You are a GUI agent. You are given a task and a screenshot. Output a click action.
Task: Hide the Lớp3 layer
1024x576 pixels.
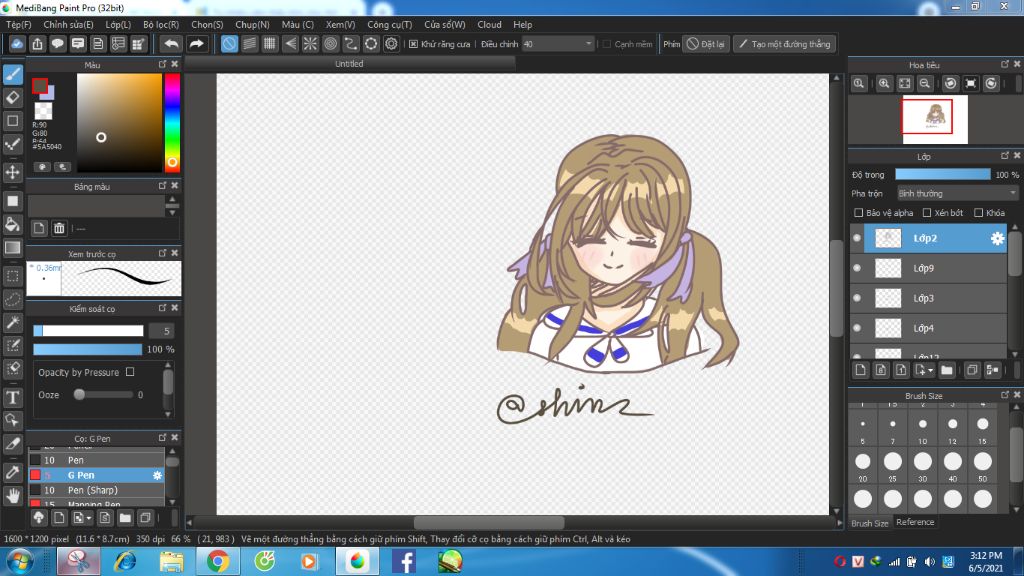857,298
